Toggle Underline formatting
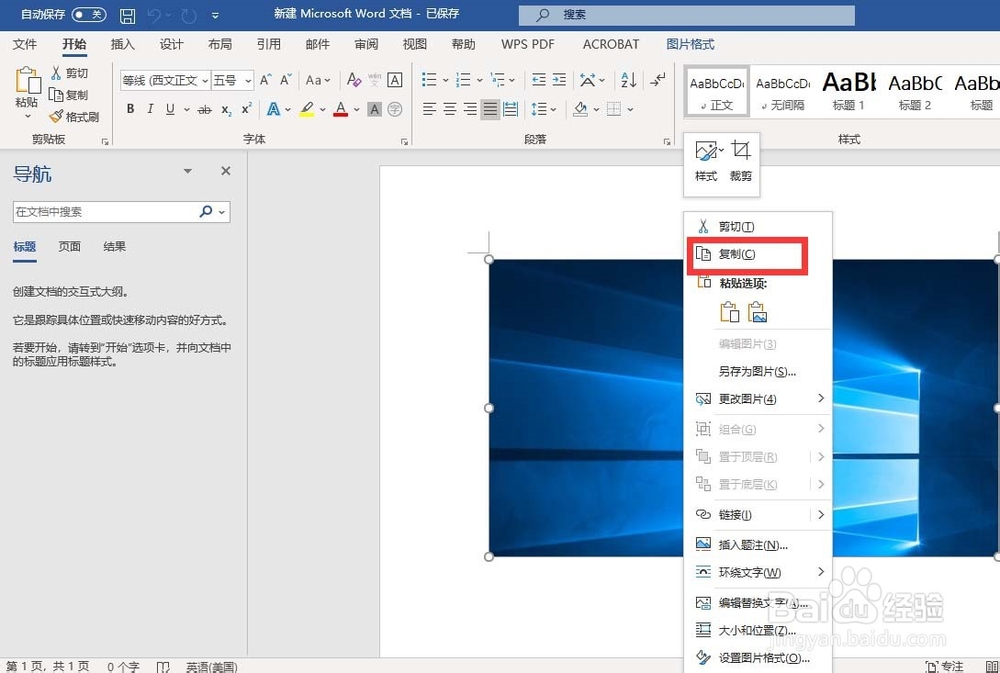1000x673 pixels. click(170, 109)
